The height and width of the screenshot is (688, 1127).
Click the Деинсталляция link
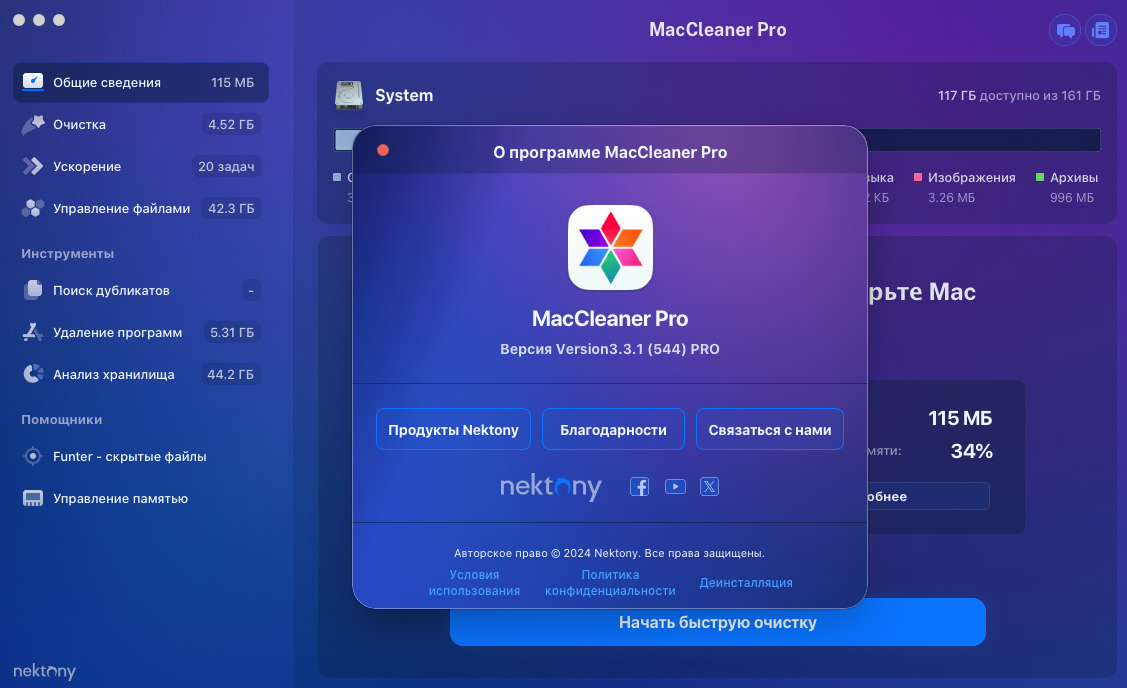click(x=746, y=583)
